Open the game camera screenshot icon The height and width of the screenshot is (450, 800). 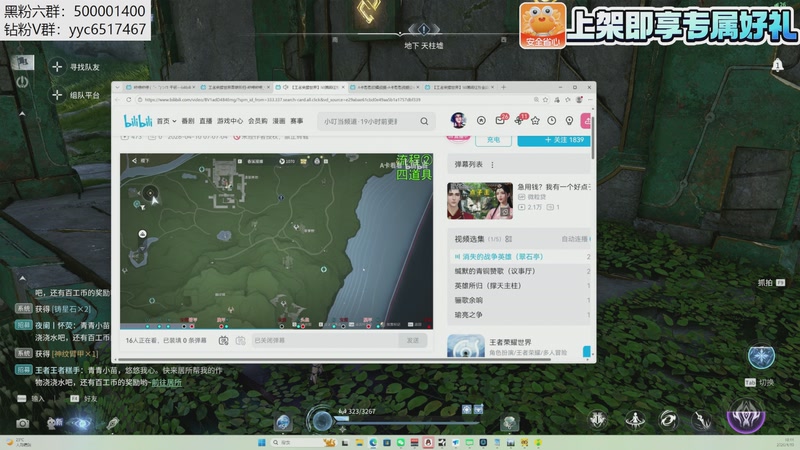pos(22,423)
